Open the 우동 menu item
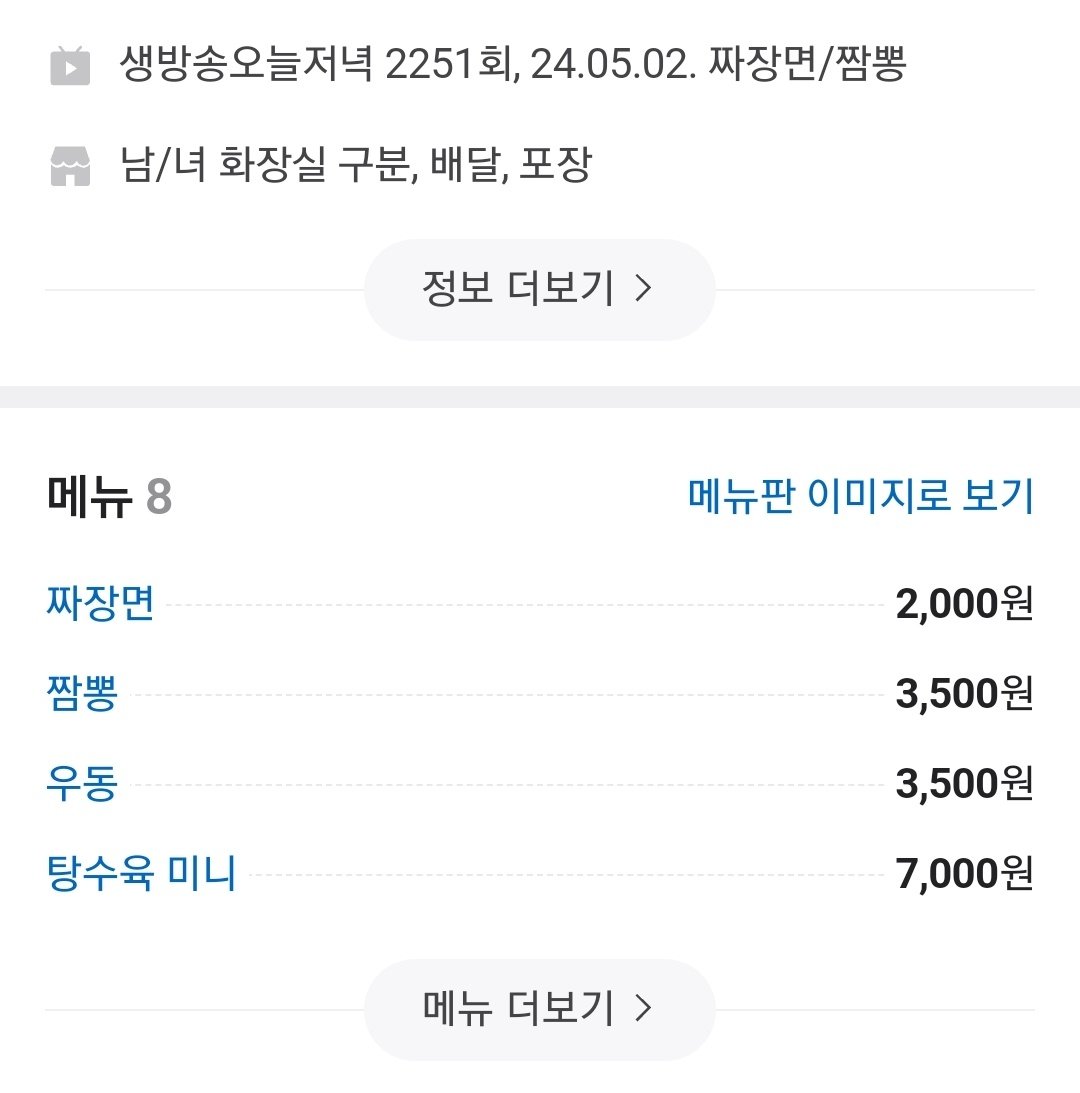Screen dimensions: 1080x1093 pyautogui.click(x=82, y=784)
